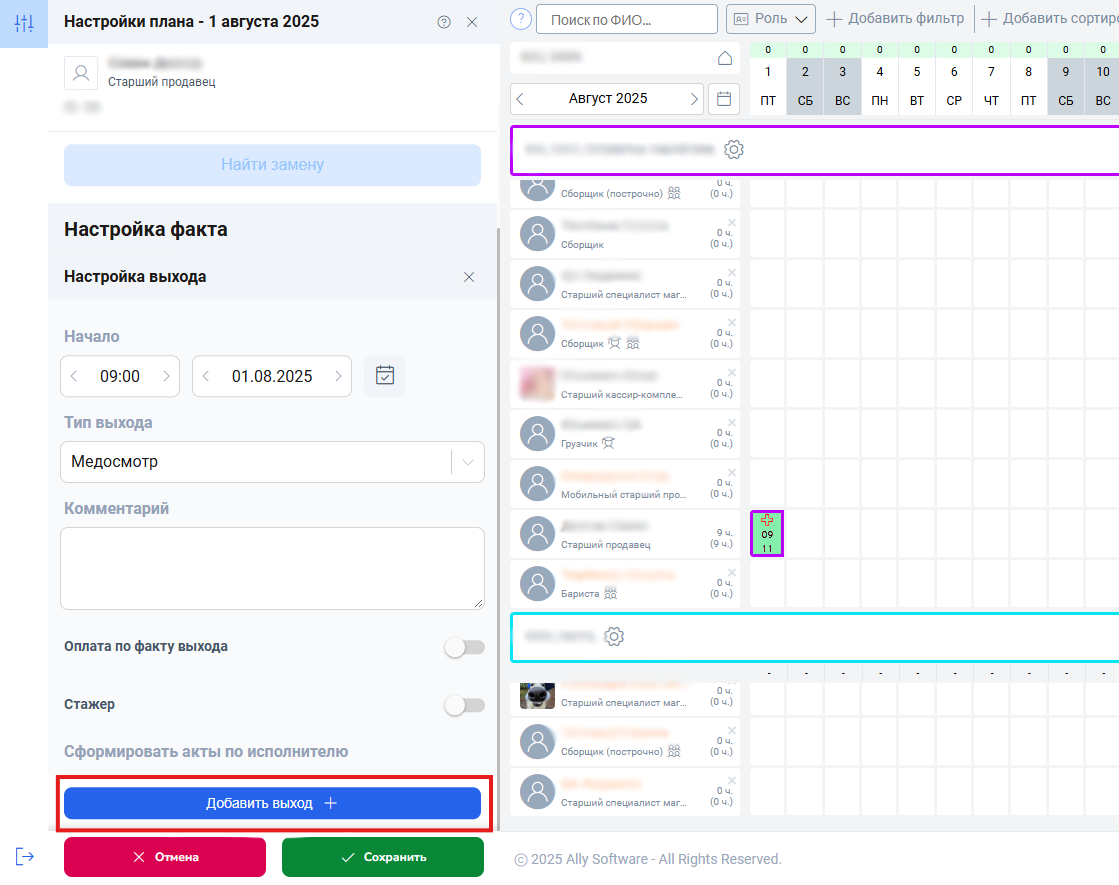
Task: Increase start time 09:00 with right arrow
Action: [x=166, y=377]
